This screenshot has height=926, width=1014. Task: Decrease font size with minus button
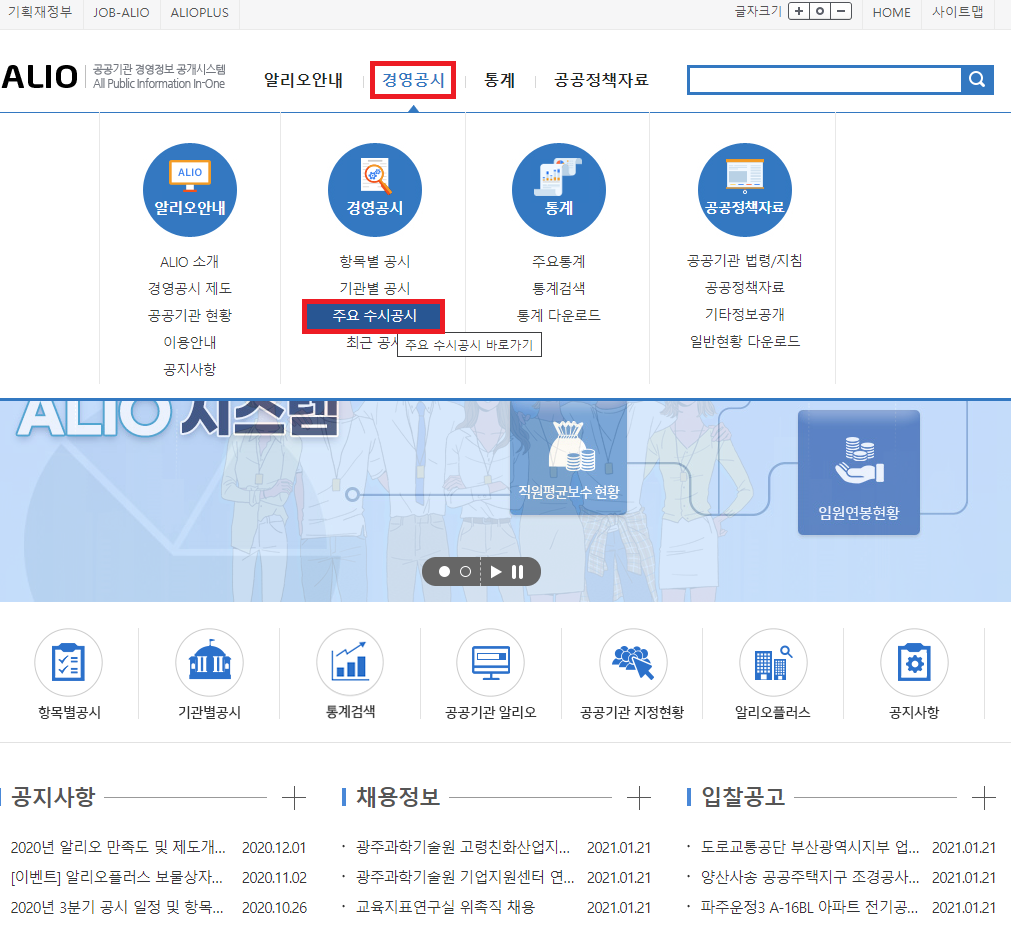(841, 12)
